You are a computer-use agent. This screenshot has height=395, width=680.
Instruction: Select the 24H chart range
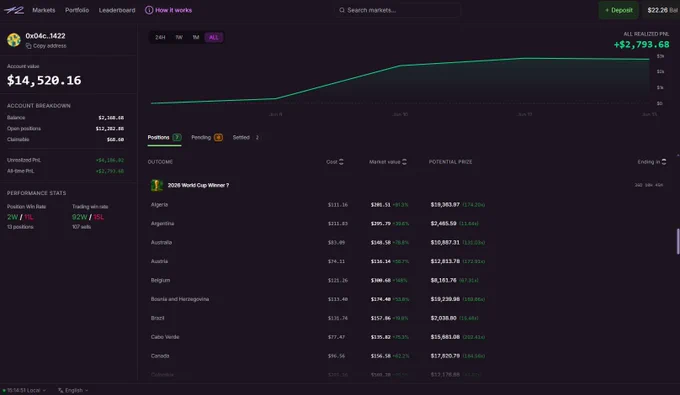coord(160,37)
